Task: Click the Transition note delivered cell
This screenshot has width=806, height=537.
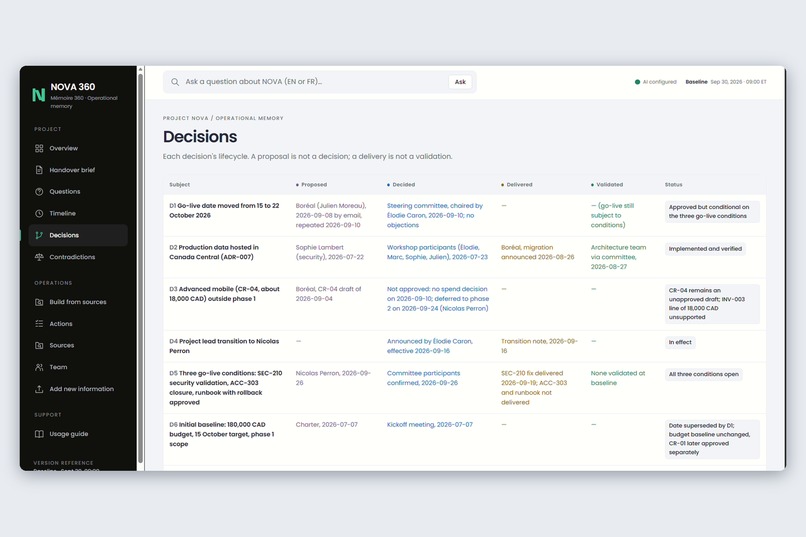Action: tap(540, 346)
